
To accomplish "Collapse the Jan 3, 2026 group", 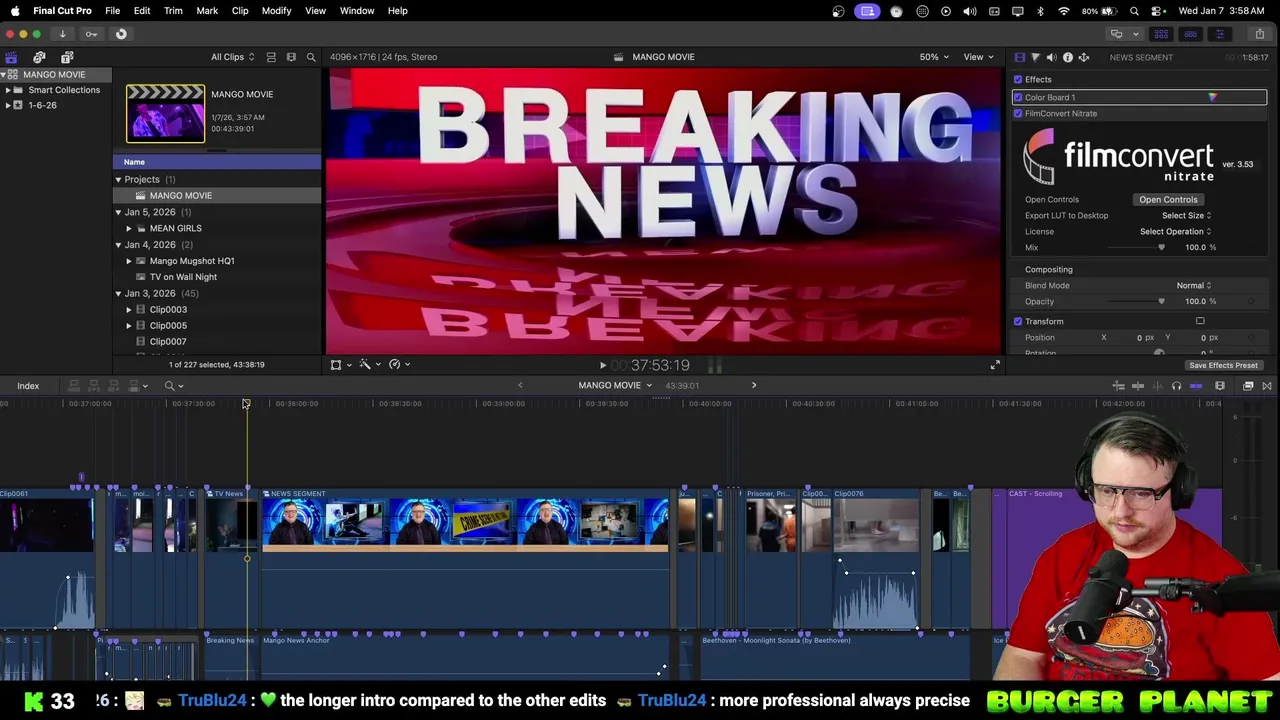I will [118, 294].
